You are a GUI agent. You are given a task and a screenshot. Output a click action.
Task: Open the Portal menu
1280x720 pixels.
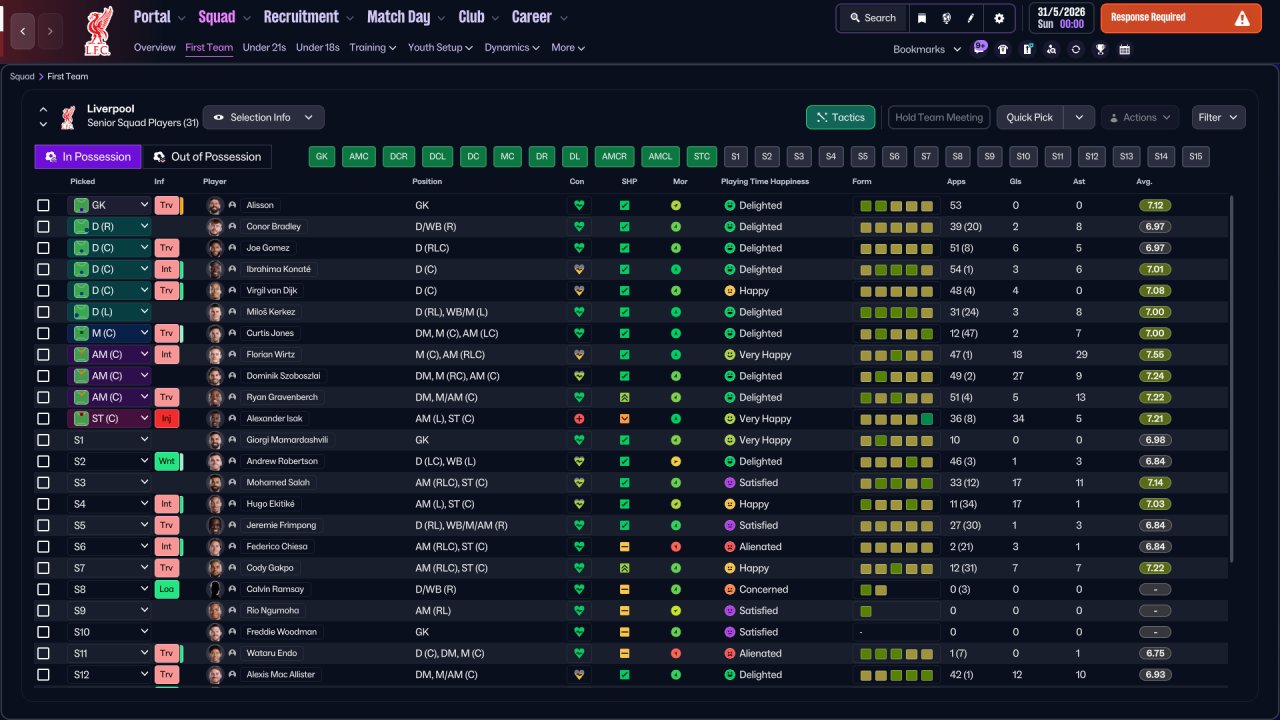pos(160,17)
